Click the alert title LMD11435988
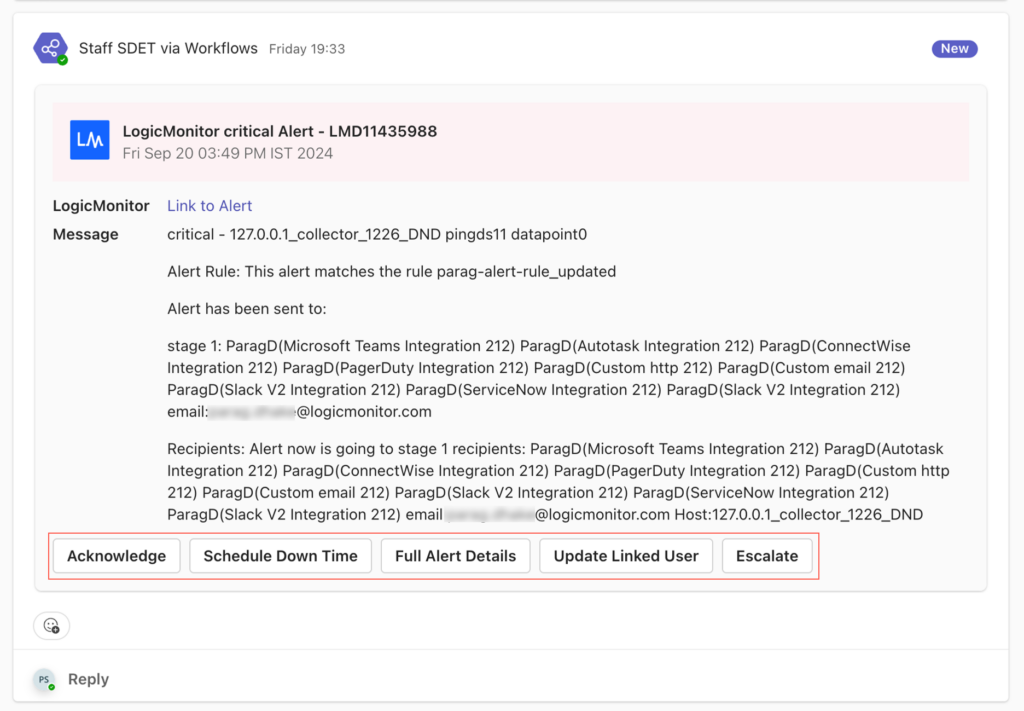This screenshot has width=1024, height=711. (x=279, y=131)
